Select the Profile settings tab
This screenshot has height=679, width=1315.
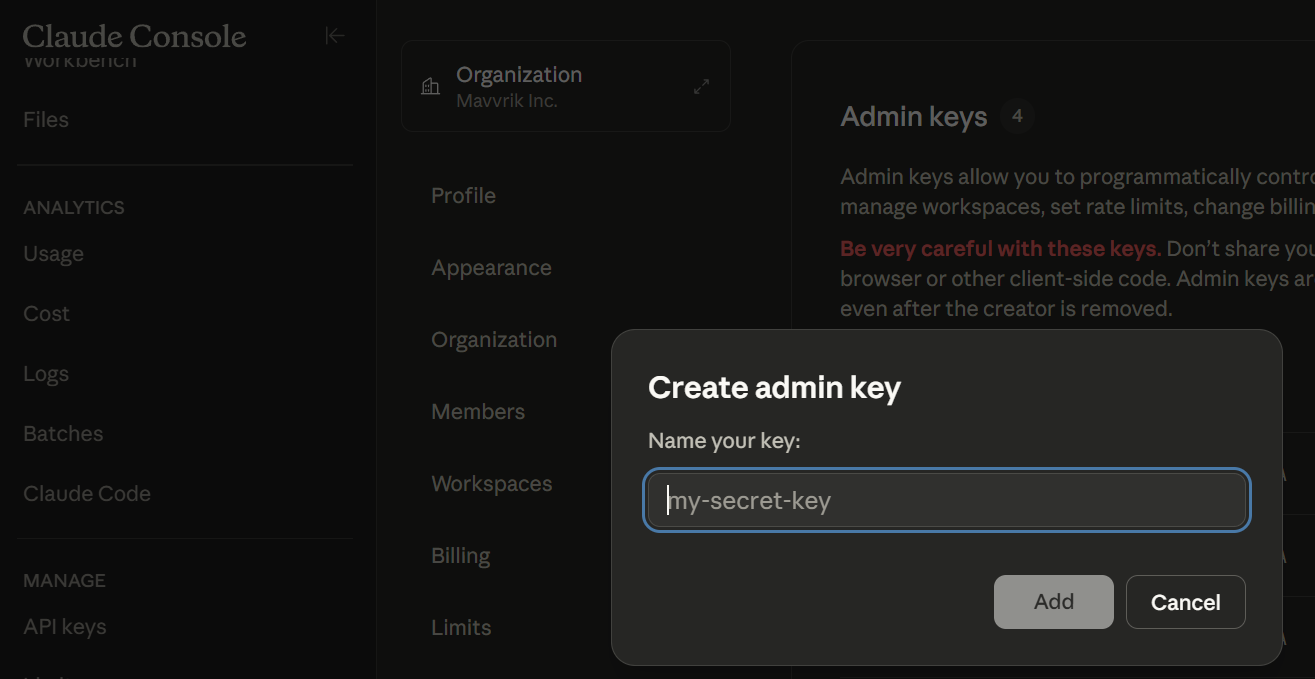[463, 196]
